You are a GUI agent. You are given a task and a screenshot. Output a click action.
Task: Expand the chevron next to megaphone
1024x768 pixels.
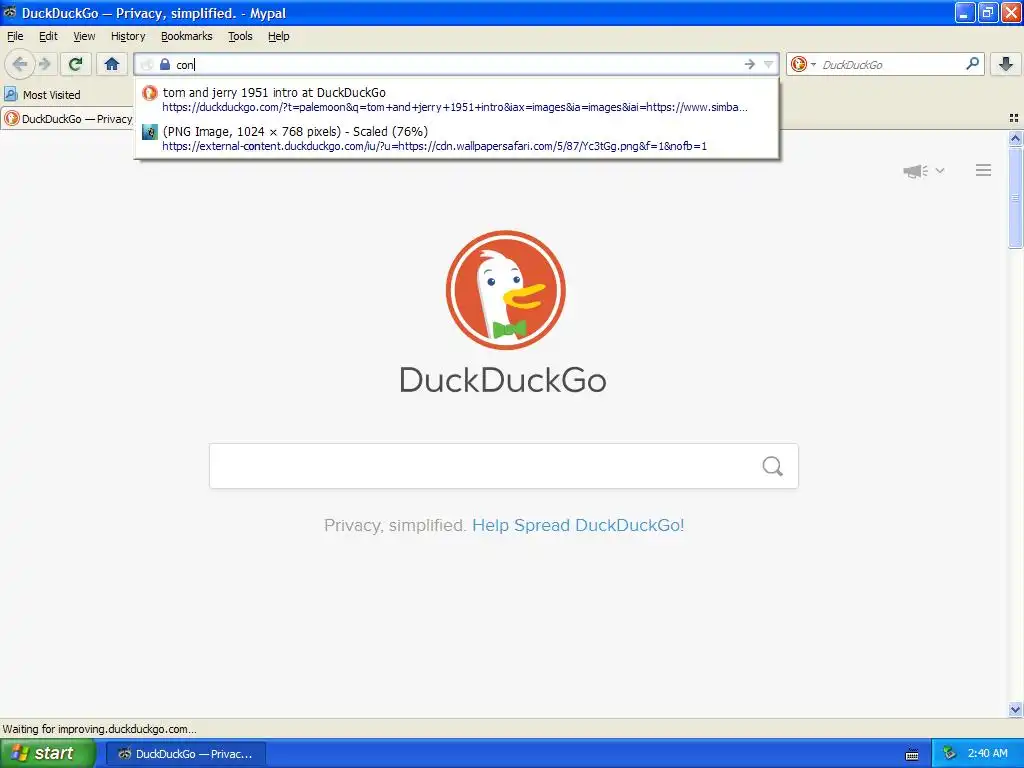click(x=940, y=170)
